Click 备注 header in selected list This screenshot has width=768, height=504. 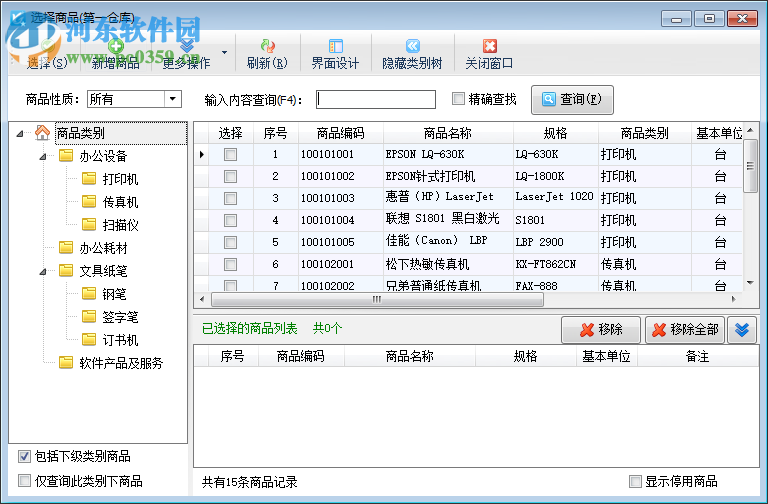(698, 356)
